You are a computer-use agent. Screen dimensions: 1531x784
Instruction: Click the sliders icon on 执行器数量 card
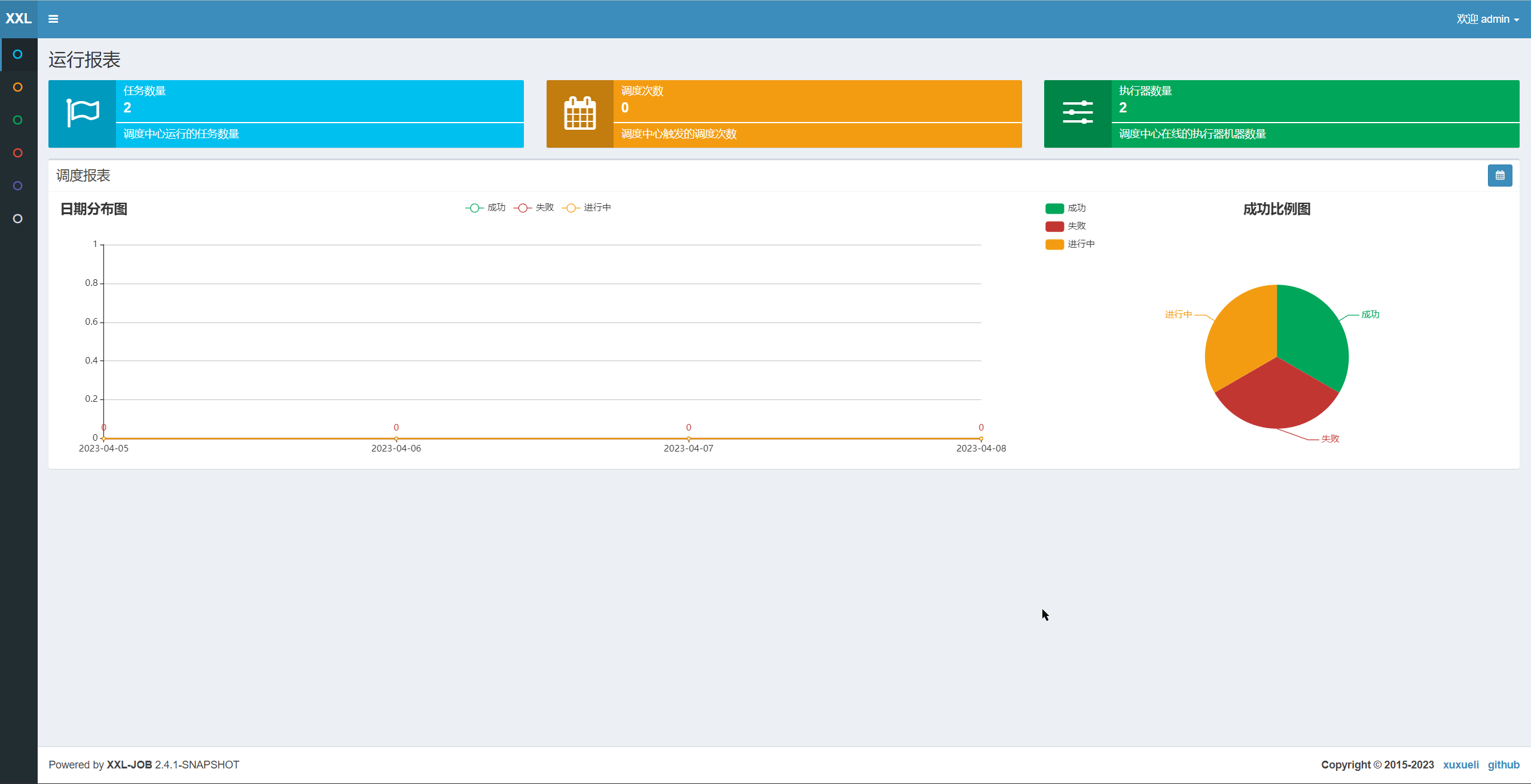coord(1078,113)
